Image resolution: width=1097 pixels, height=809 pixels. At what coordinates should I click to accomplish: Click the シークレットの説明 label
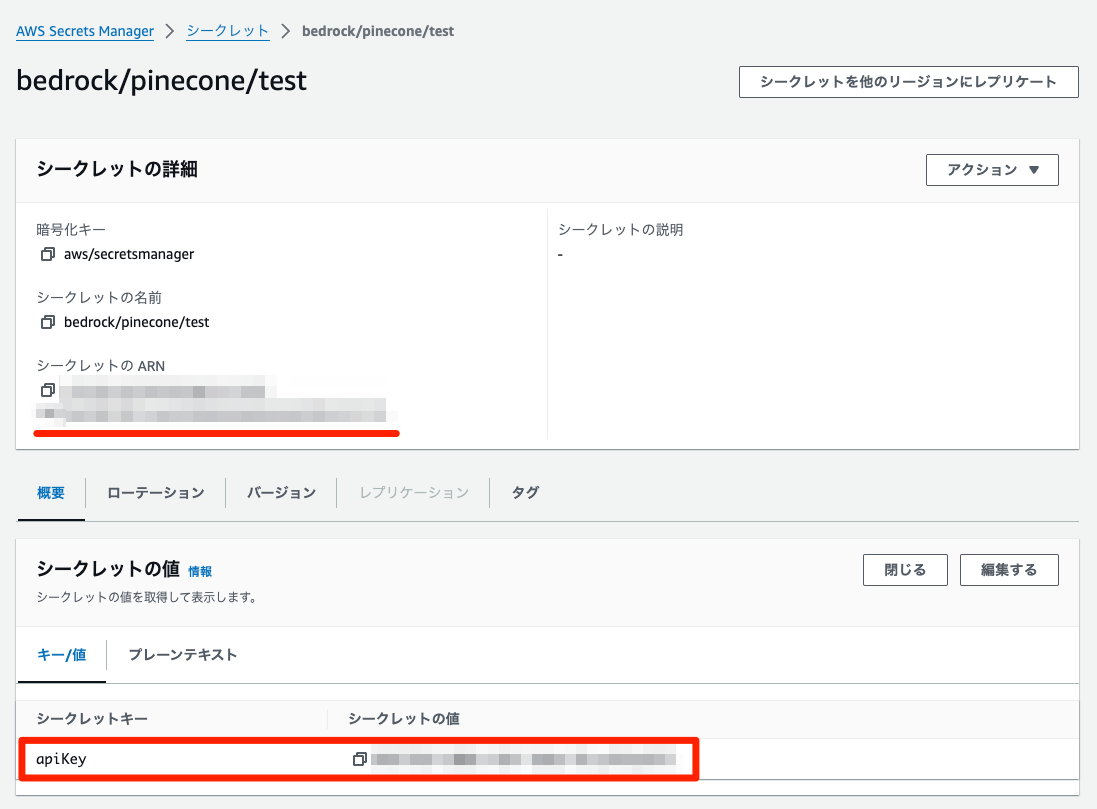(621, 230)
